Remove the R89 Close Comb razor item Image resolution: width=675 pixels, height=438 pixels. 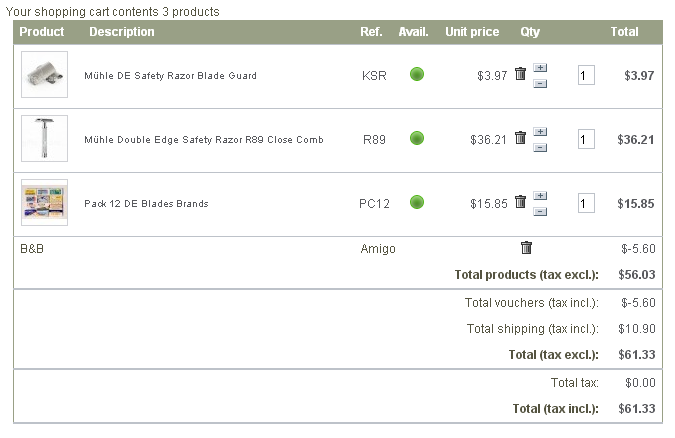click(x=520, y=138)
